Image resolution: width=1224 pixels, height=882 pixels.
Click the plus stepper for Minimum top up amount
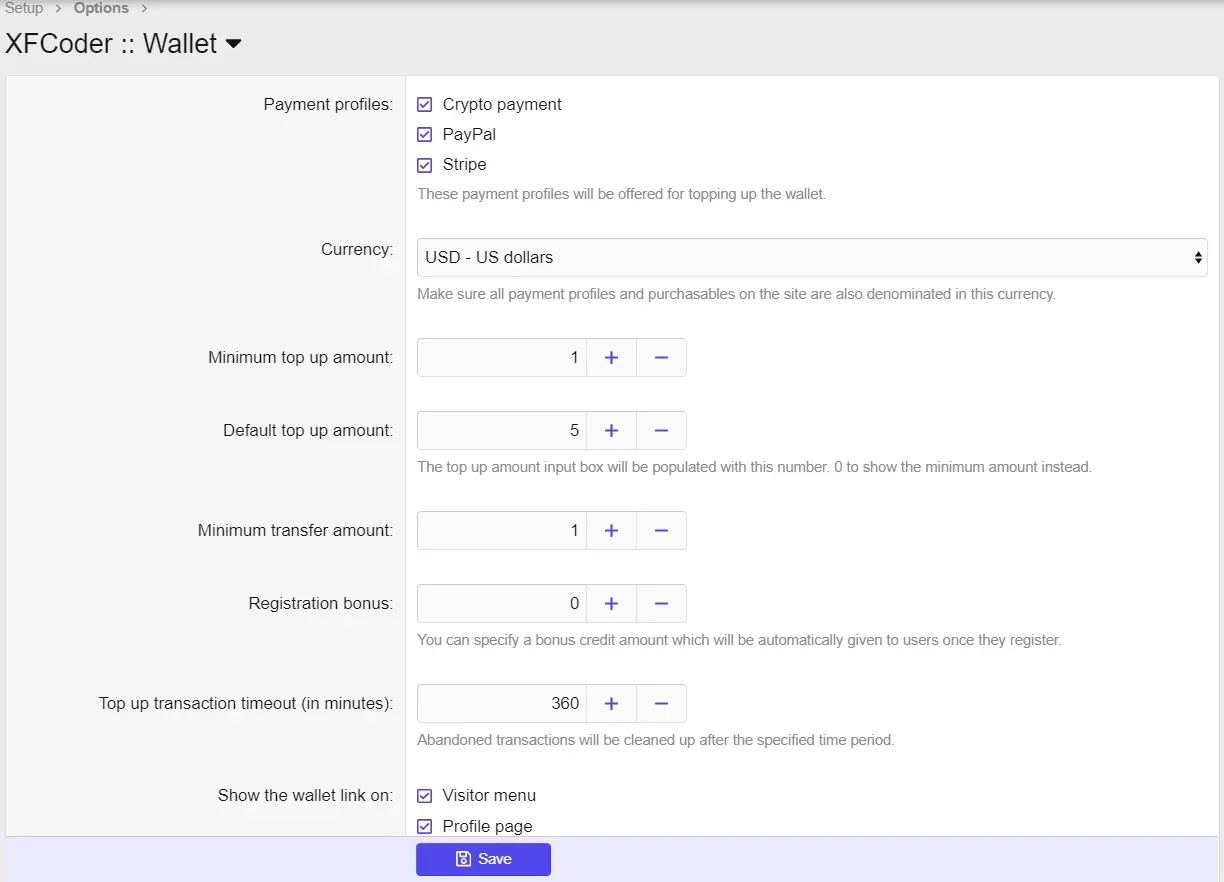click(611, 357)
